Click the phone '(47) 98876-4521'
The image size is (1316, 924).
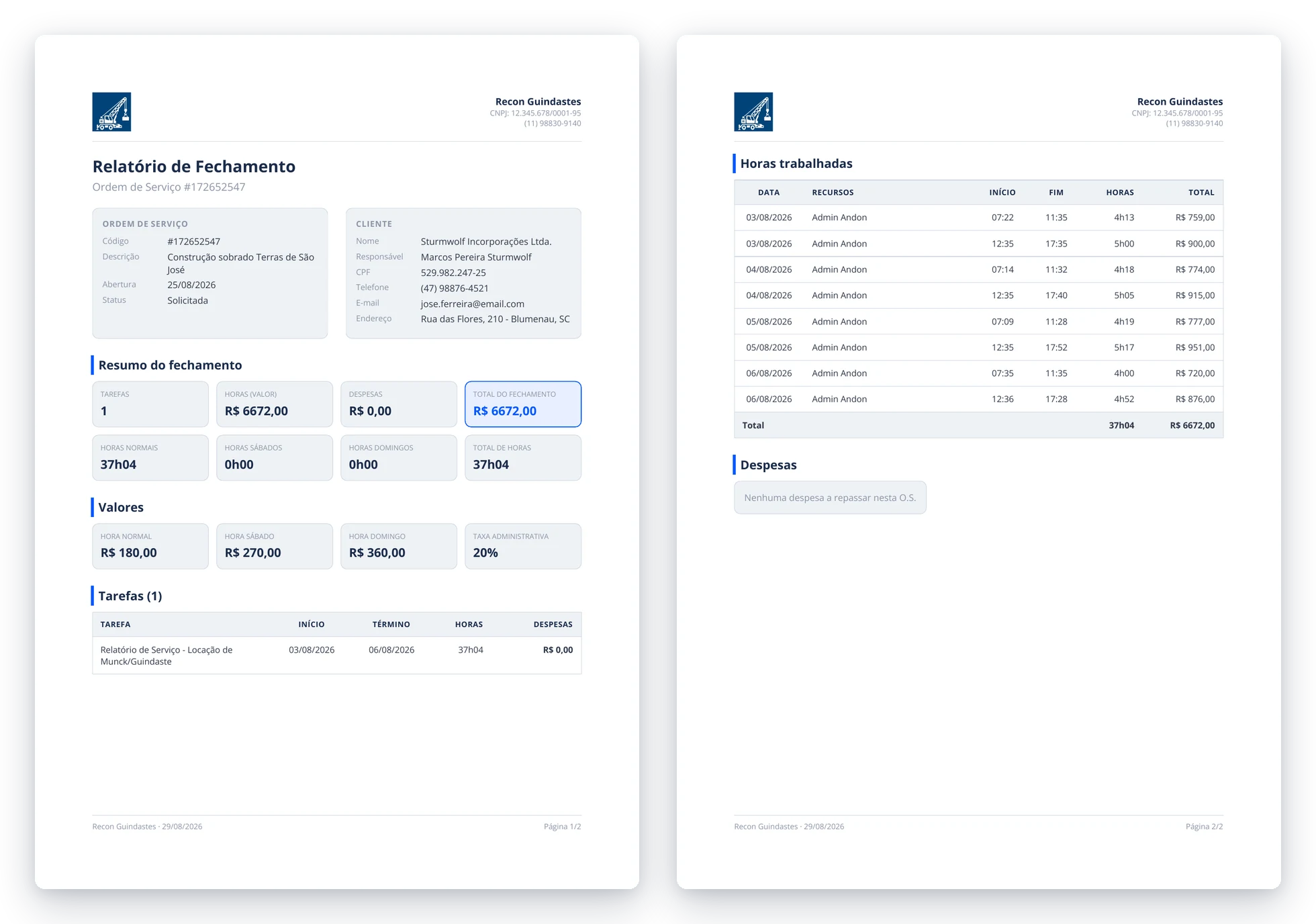click(455, 288)
